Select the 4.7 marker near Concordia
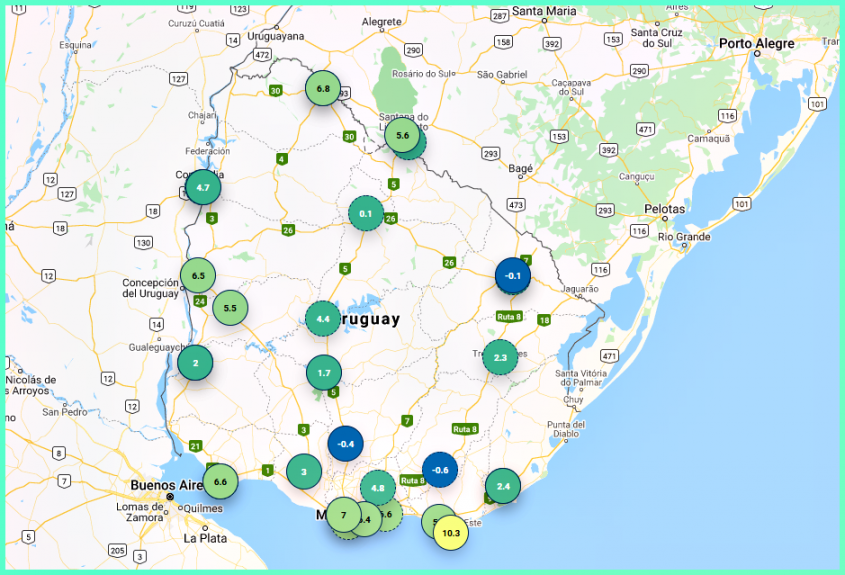The width and height of the screenshot is (845, 575). 203,187
